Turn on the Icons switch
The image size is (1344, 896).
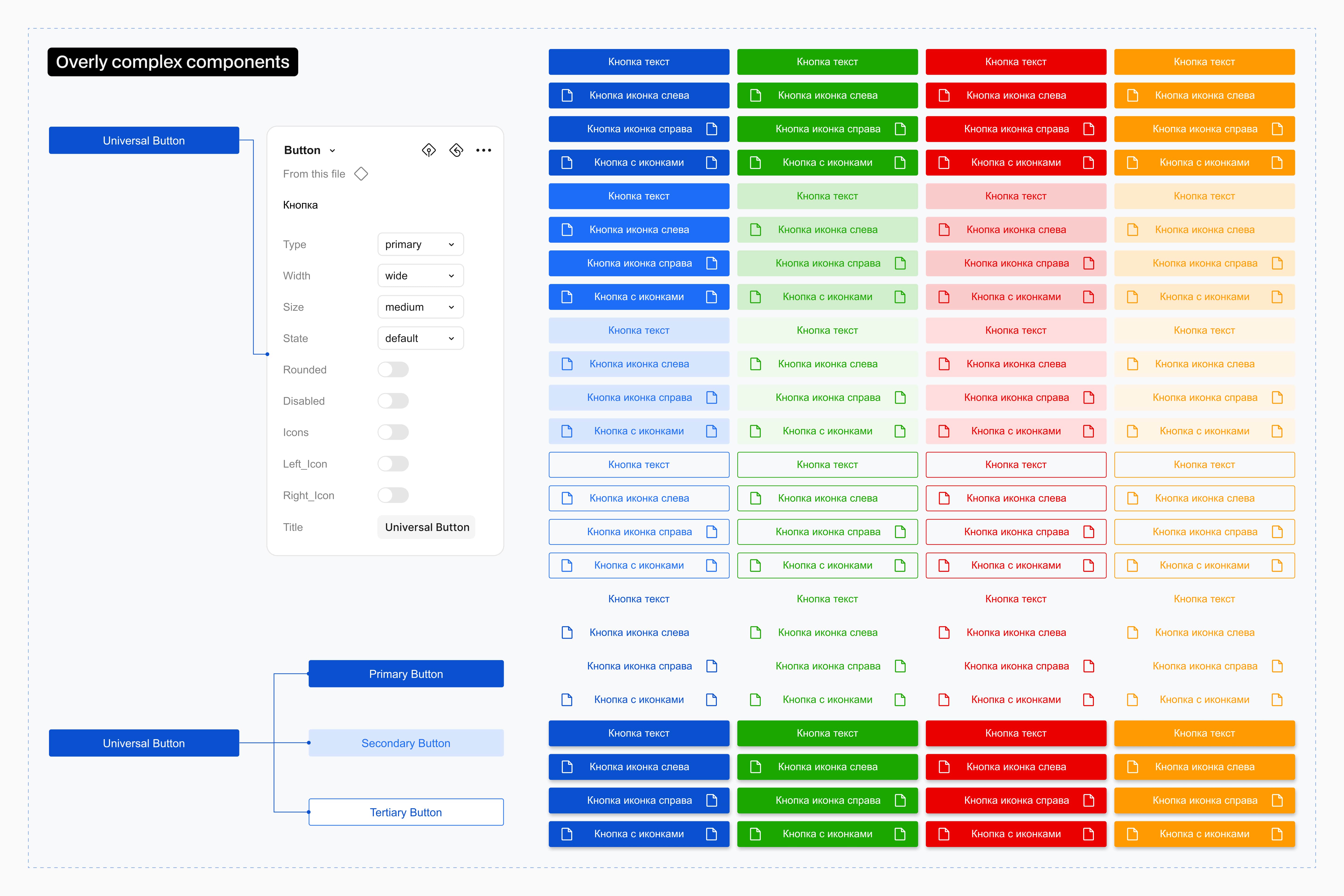(x=393, y=433)
